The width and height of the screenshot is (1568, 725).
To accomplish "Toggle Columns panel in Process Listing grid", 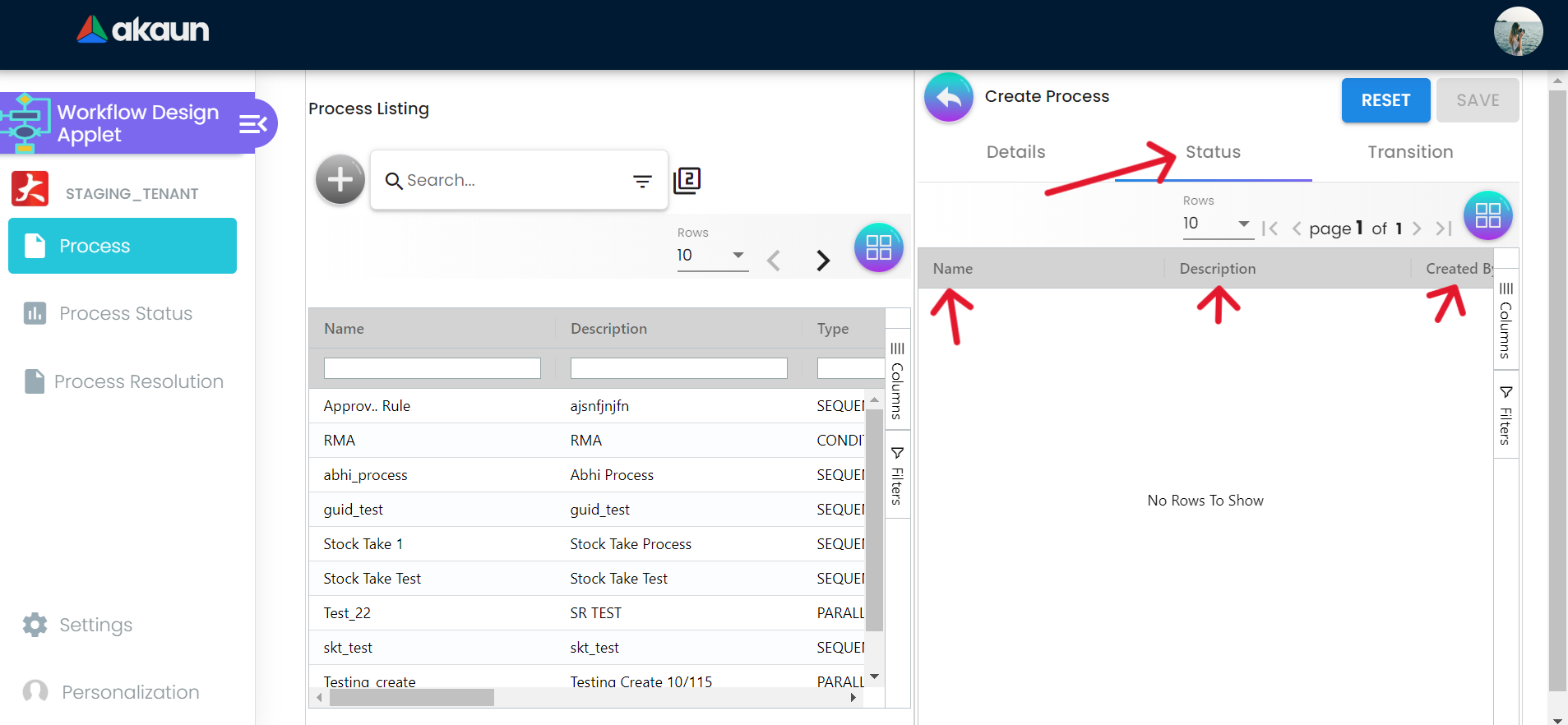I will tap(897, 380).
